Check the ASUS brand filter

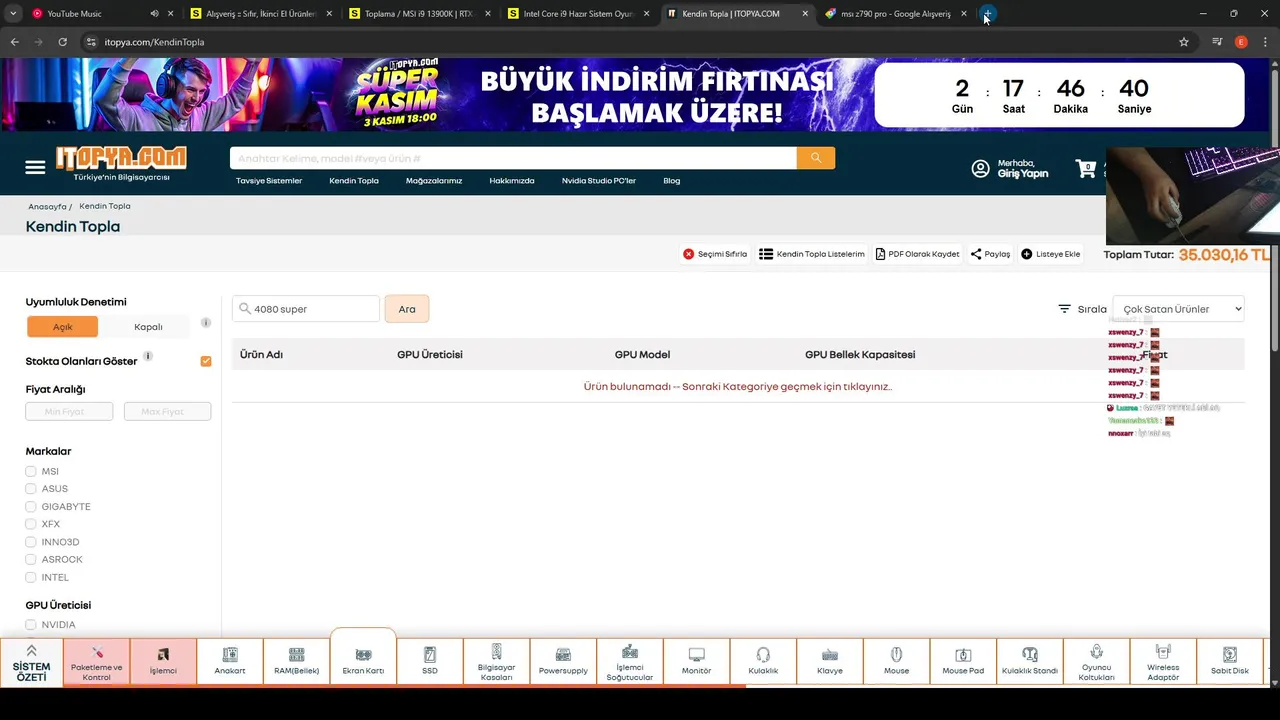31,489
